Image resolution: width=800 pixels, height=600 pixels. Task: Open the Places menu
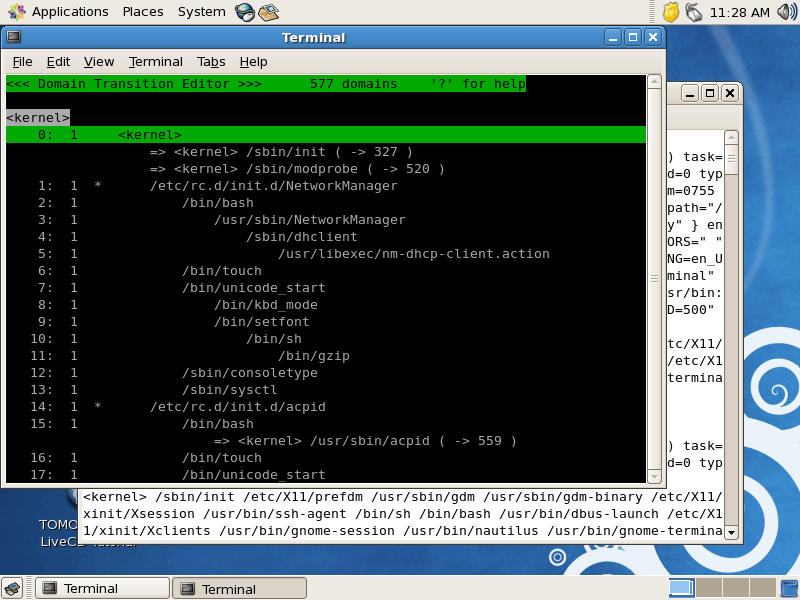click(143, 12)
